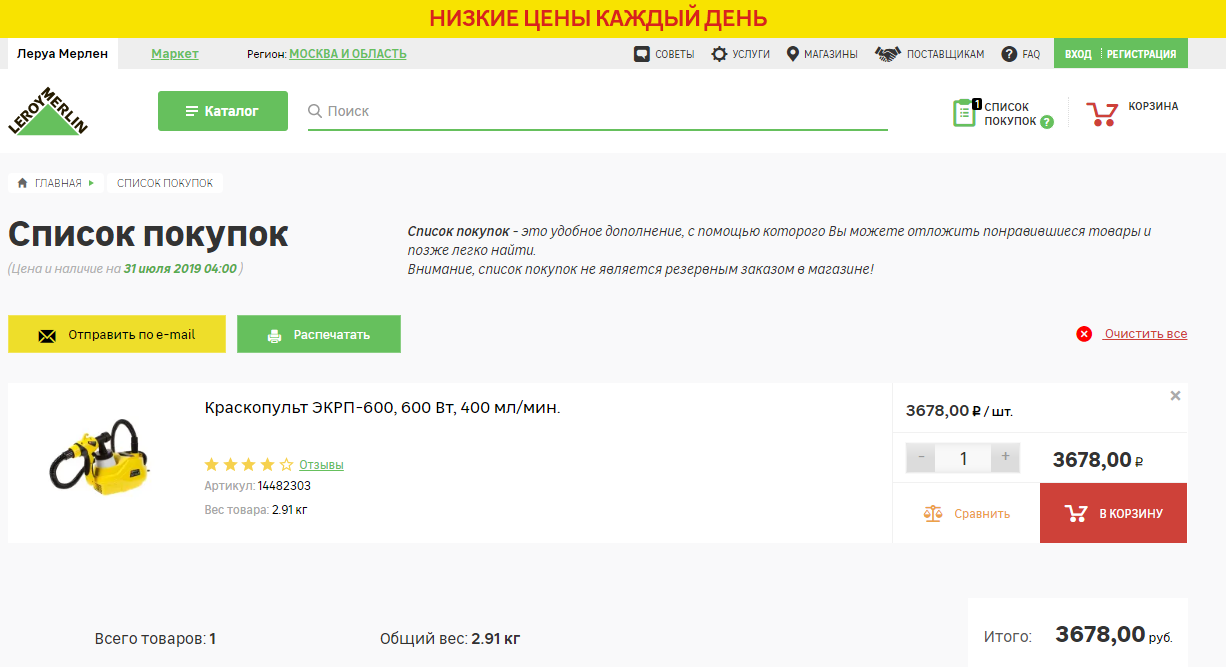This screenshot has width=1226, height=667.
Task: Click the Артикул 14482303 text
Action: [x=257, y=486]
